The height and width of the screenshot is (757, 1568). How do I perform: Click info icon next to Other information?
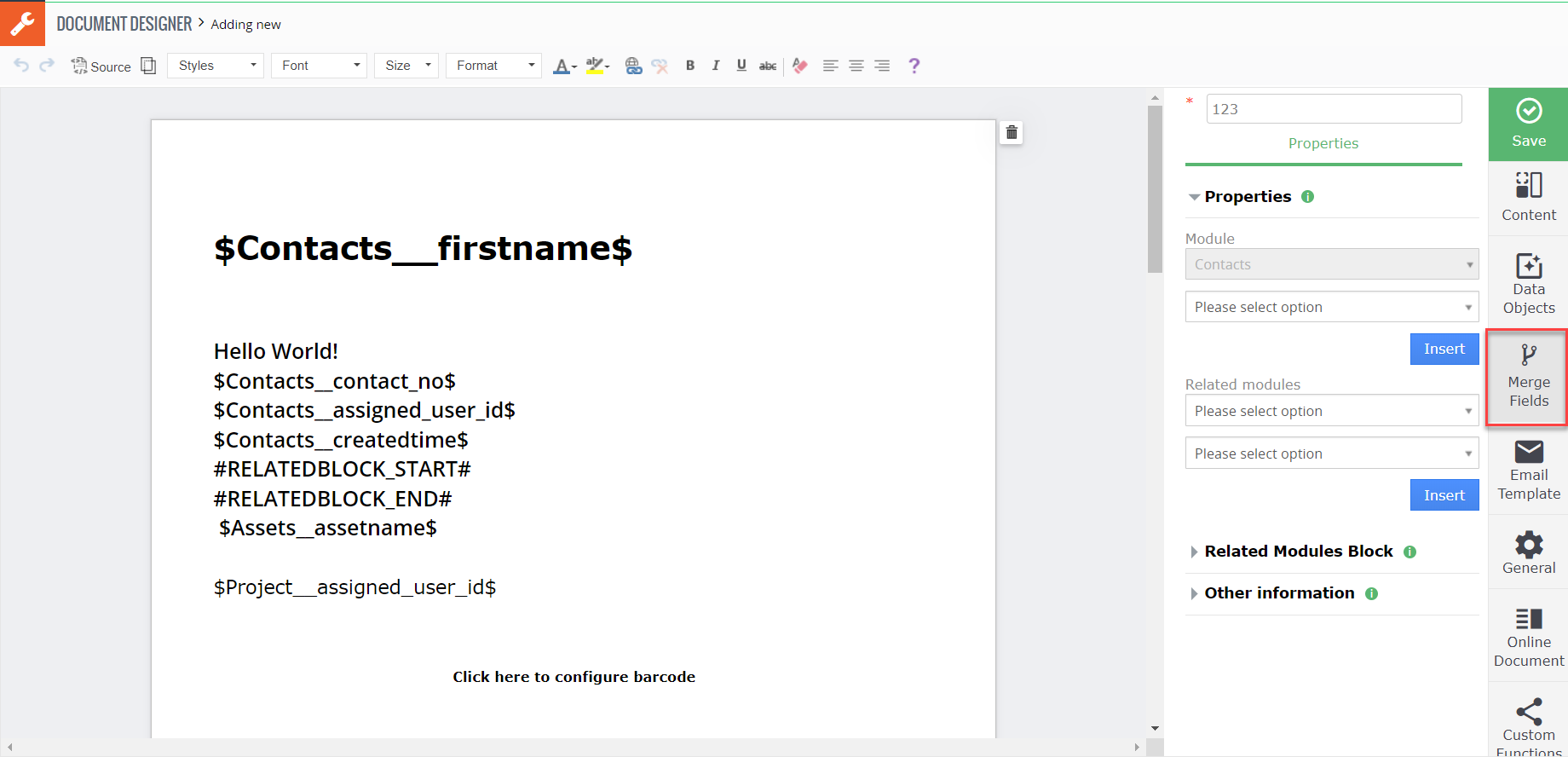tap(1372, 593)
